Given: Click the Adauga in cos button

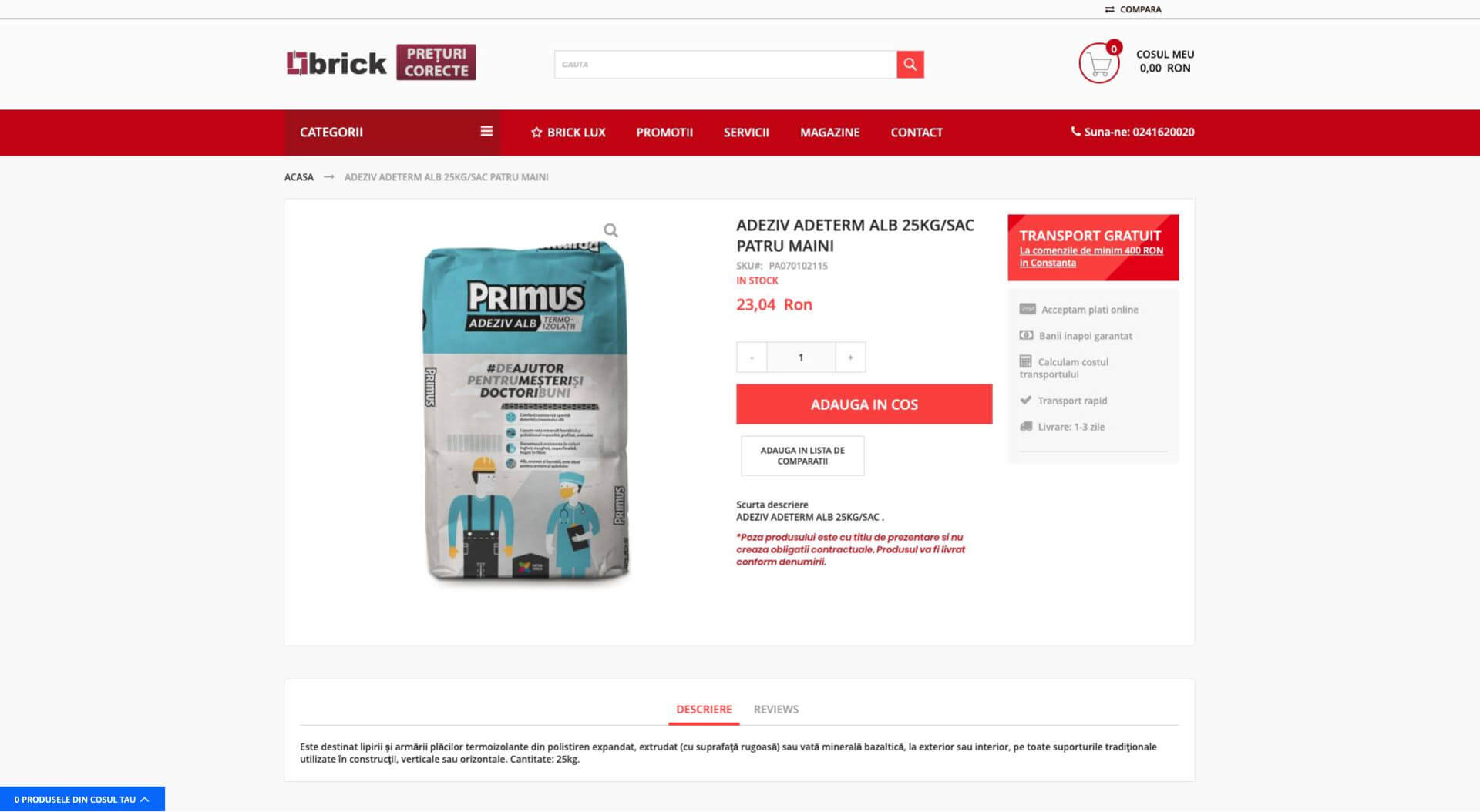Looking at the screenshot, I should point(864,404).
